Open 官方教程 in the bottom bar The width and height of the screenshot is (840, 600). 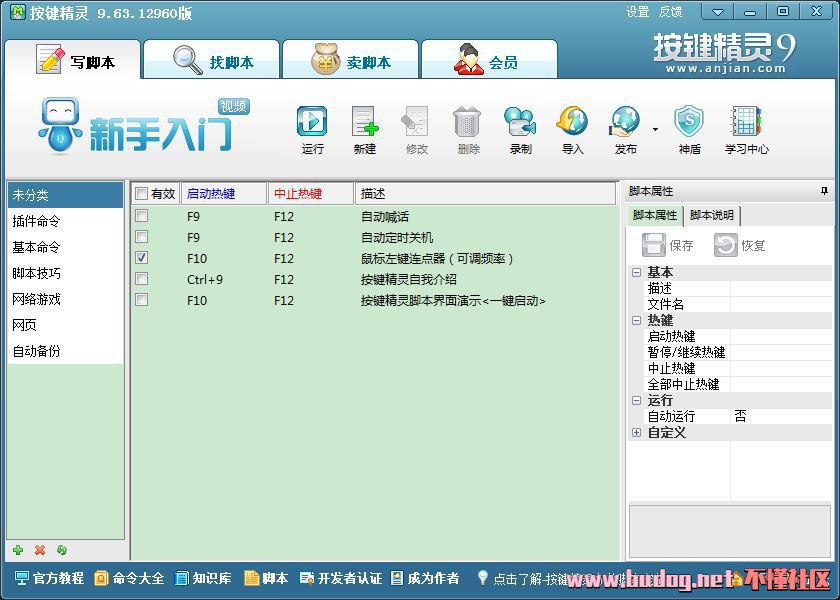point(49,578)
